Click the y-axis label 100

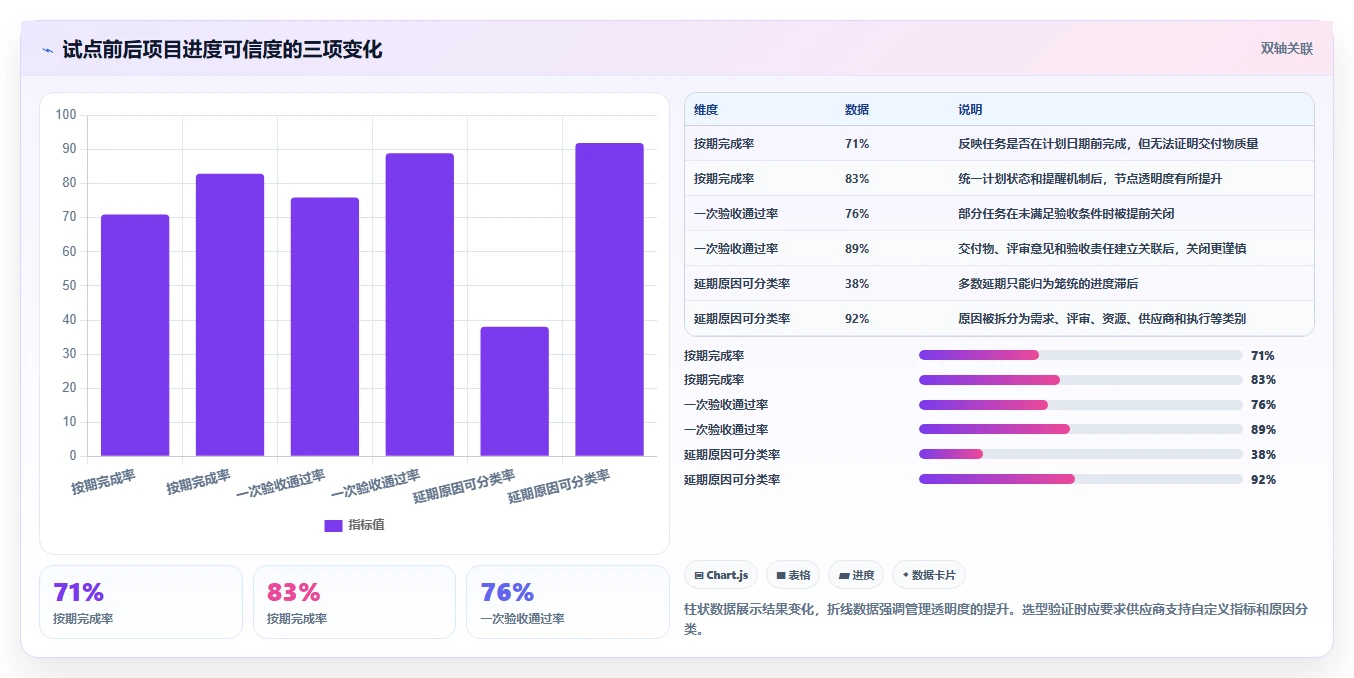(66, 115)
